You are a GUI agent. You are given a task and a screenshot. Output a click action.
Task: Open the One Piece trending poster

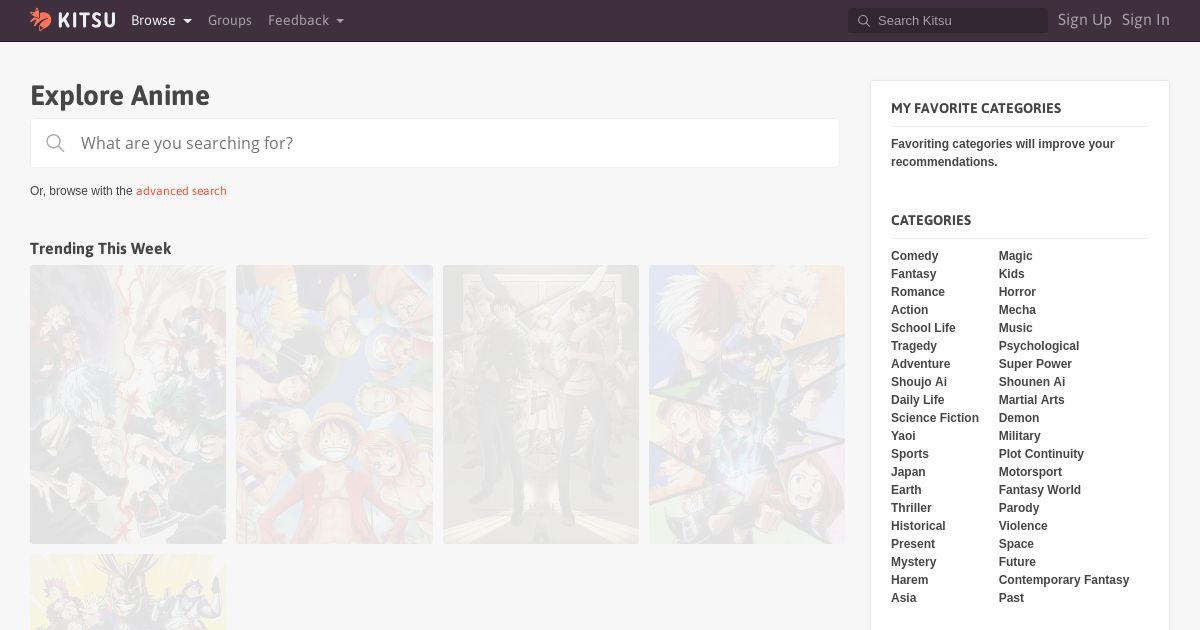click(334, 404)
